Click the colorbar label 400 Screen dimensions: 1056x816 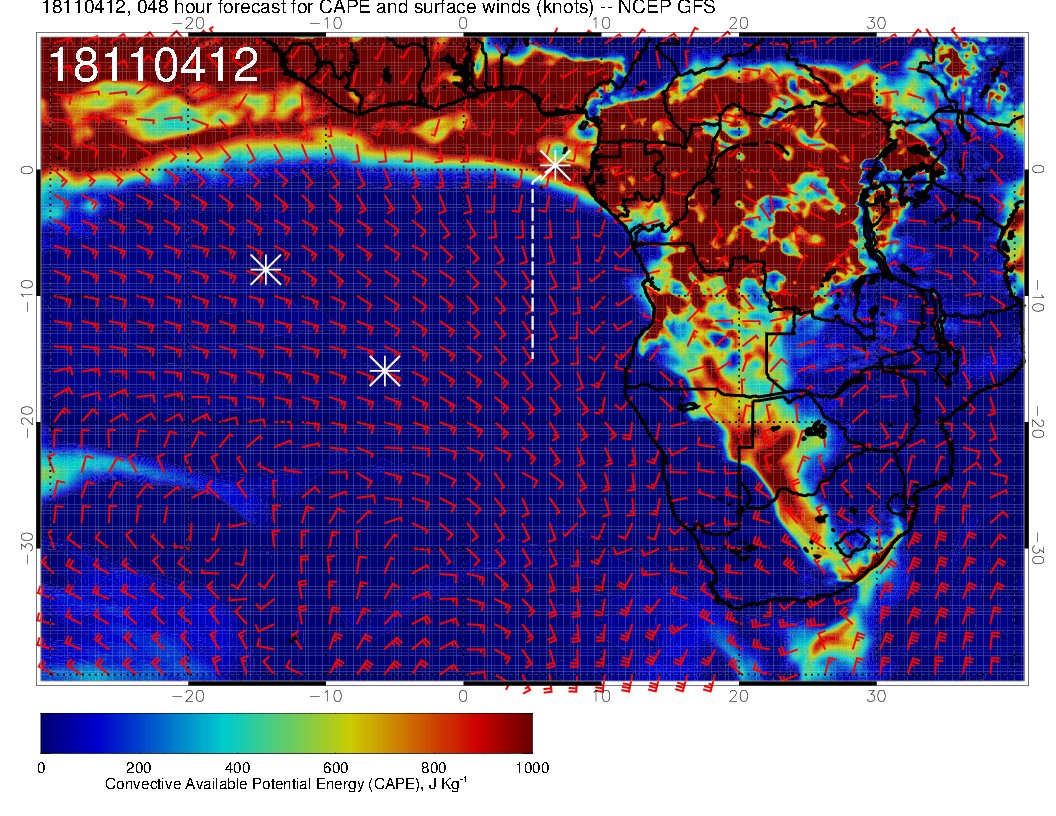237,768
